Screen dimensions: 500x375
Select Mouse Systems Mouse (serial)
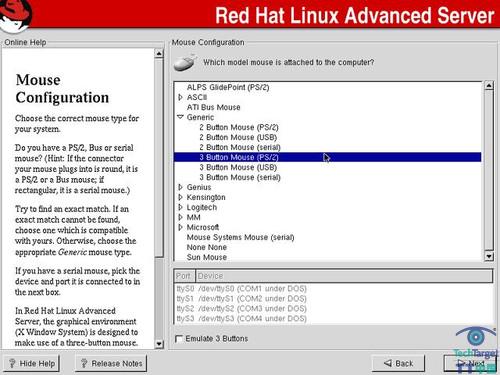click(x=240, y=237)
